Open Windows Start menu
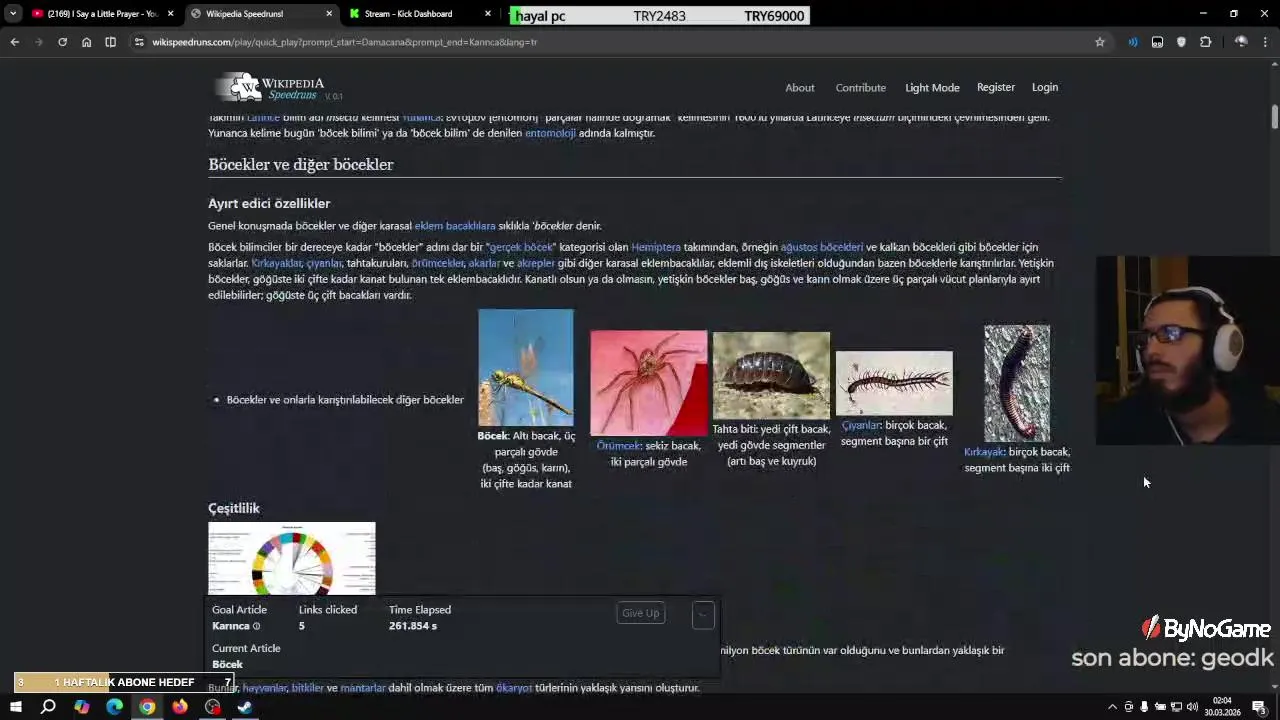 pyautogui.click(x=16, y=707)
